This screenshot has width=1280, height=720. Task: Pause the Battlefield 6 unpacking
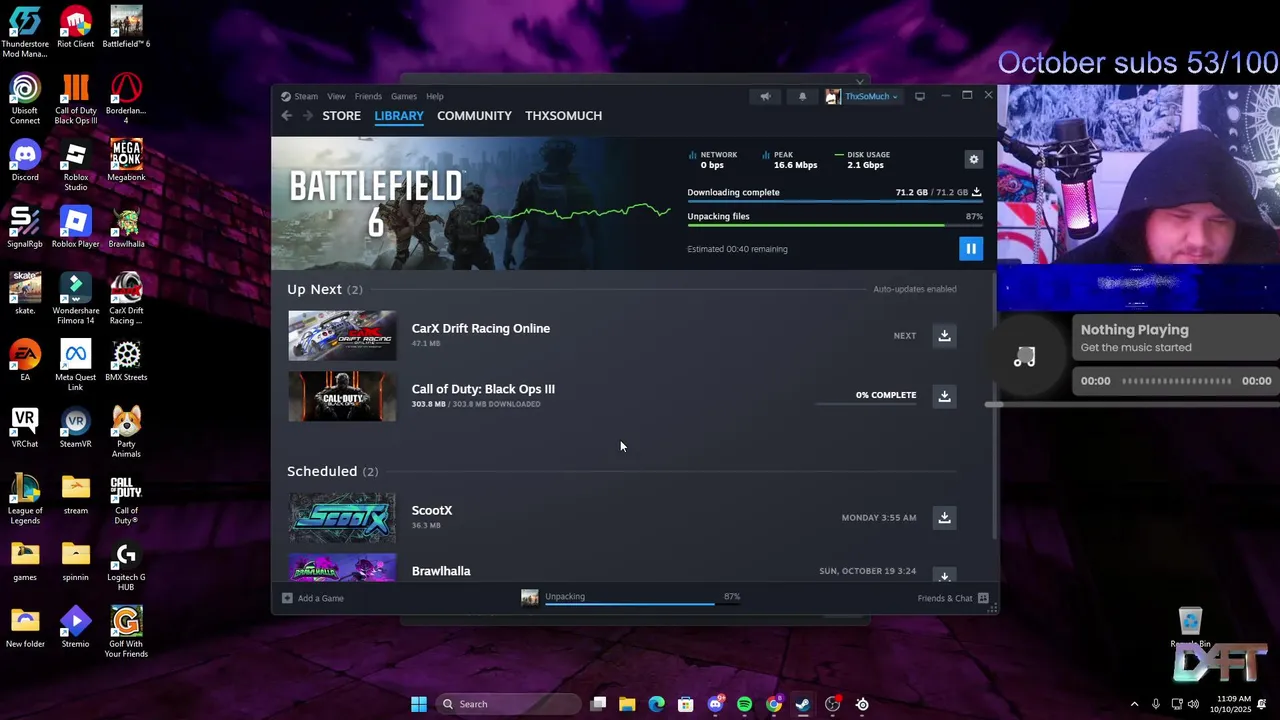(x=971, y=249)
